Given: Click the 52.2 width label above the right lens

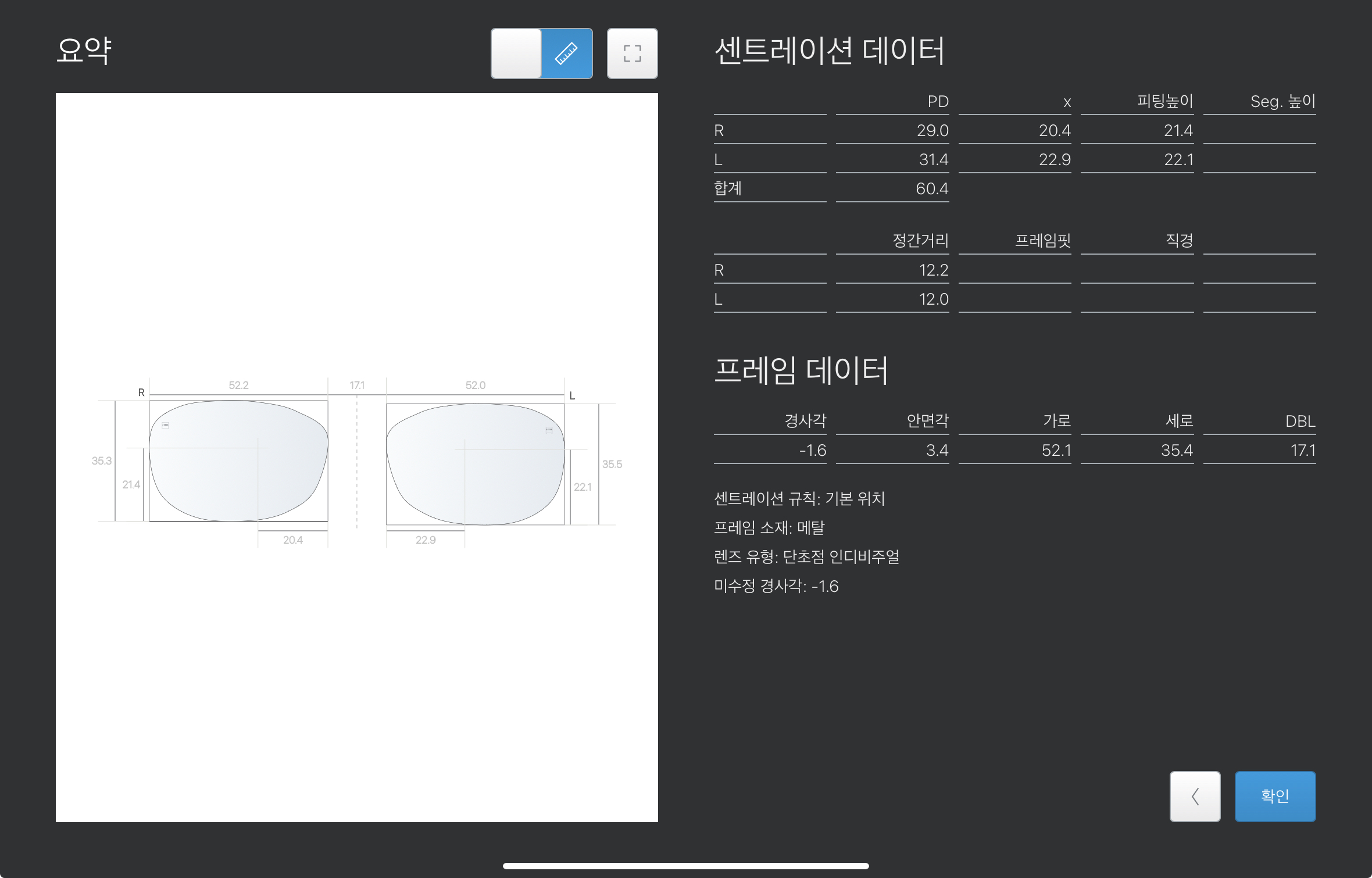Looking at the screenshot, I should click(238, 385).
